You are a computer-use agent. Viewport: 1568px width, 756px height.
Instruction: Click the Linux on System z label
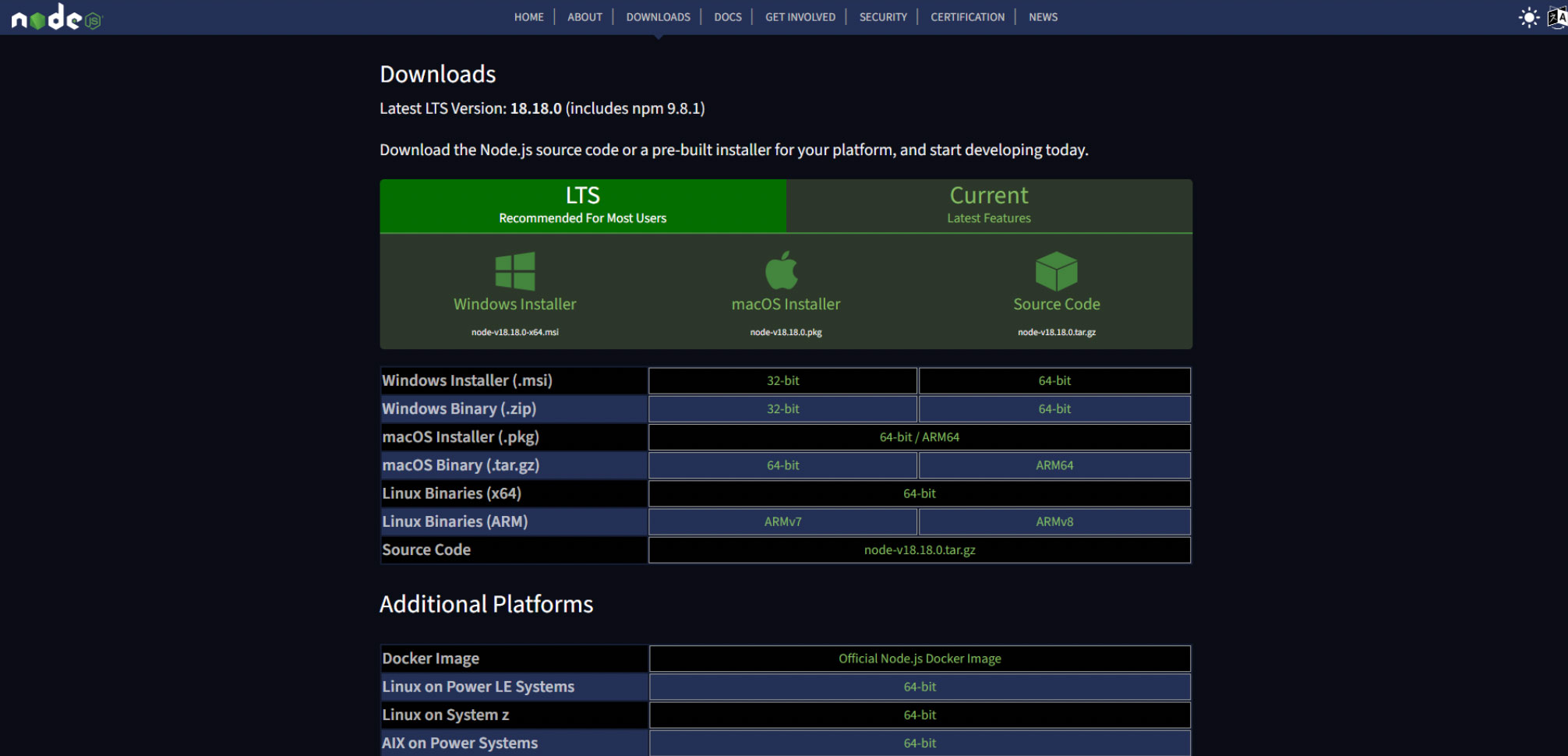445,715
